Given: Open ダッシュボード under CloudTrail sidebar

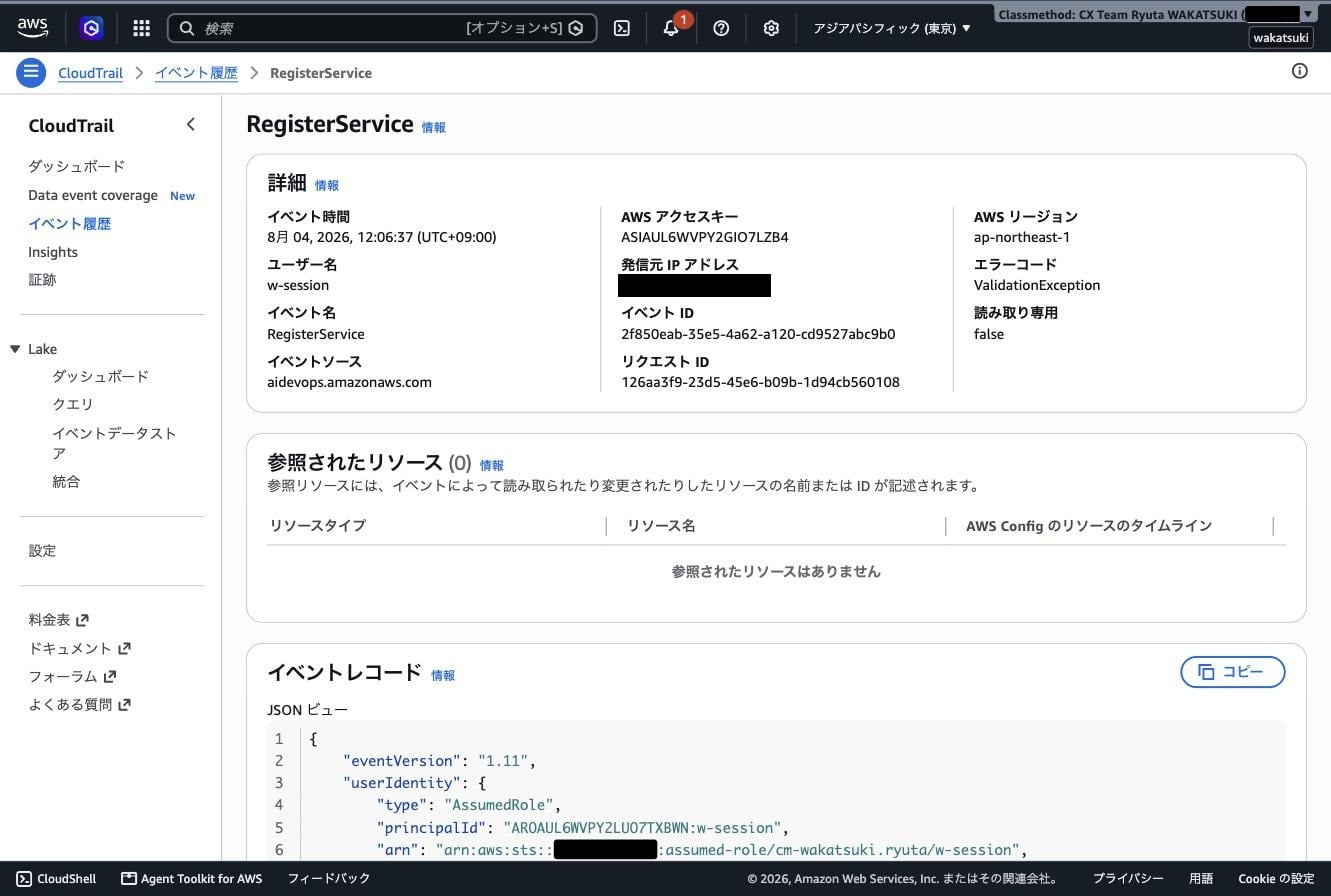Looking at the screenshot, I should coord(76,166).
